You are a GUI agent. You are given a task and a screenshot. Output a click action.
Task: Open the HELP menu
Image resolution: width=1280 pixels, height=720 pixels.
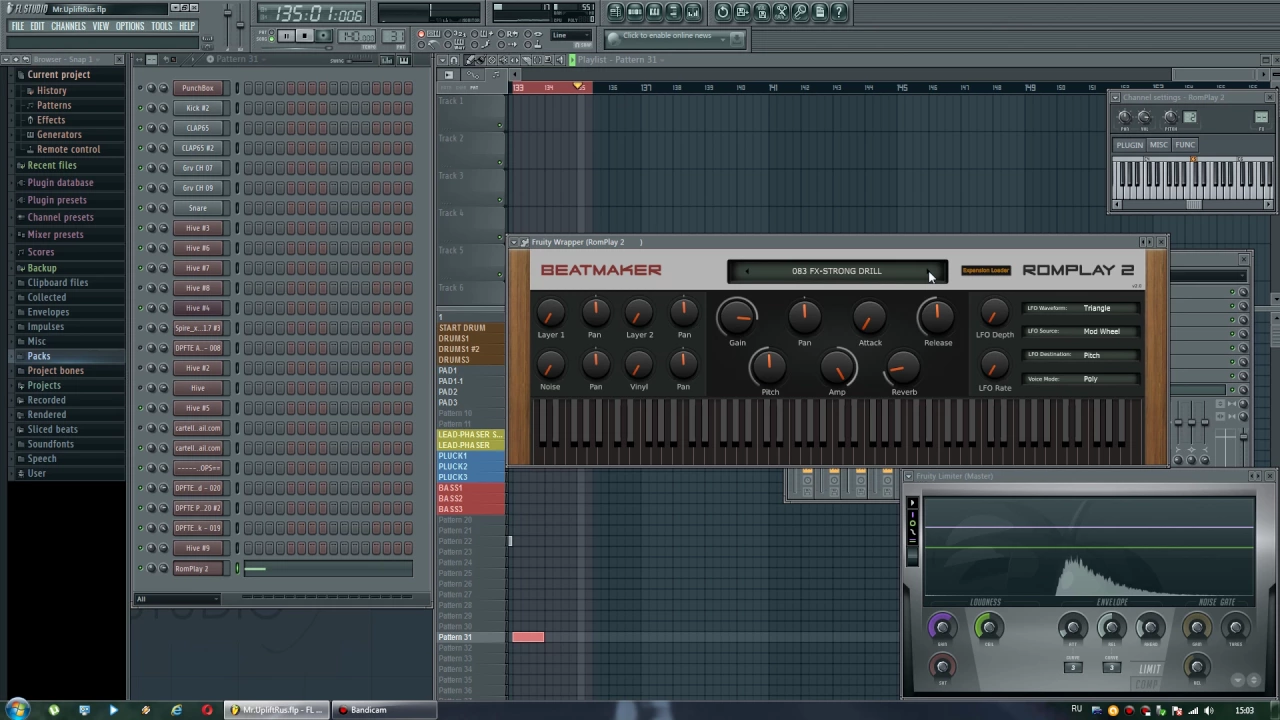coord(187,26)
